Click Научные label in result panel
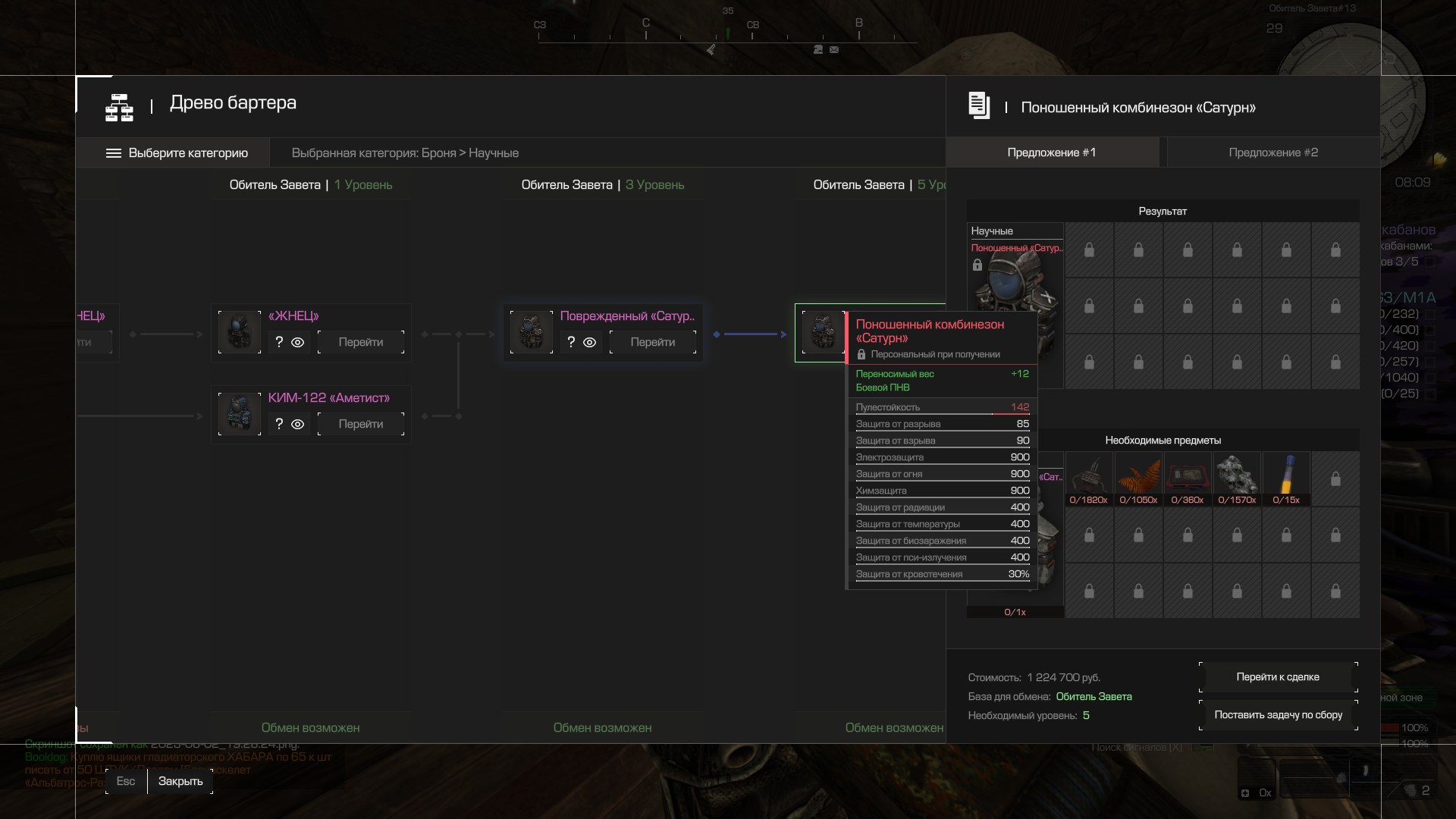The image size is (1456, 819). (x=992, y=231)
